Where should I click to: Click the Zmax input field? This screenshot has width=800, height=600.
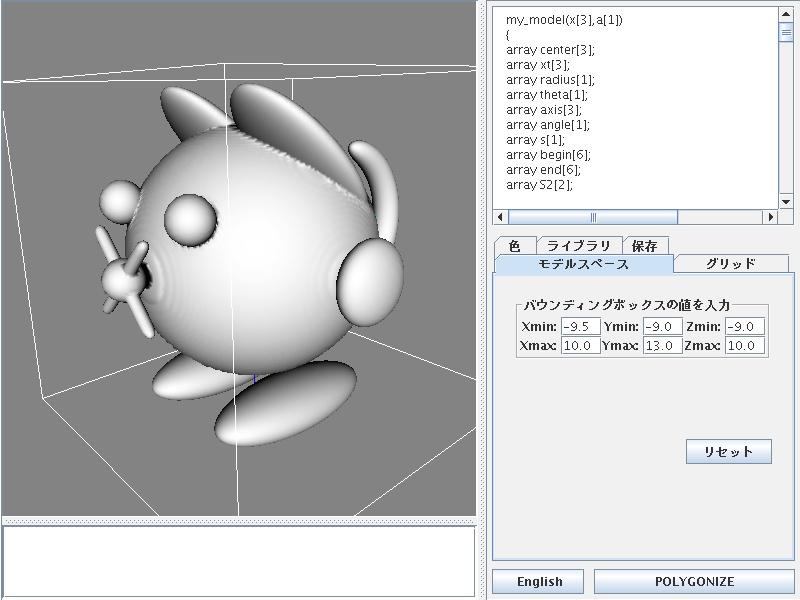pos(745,345)
